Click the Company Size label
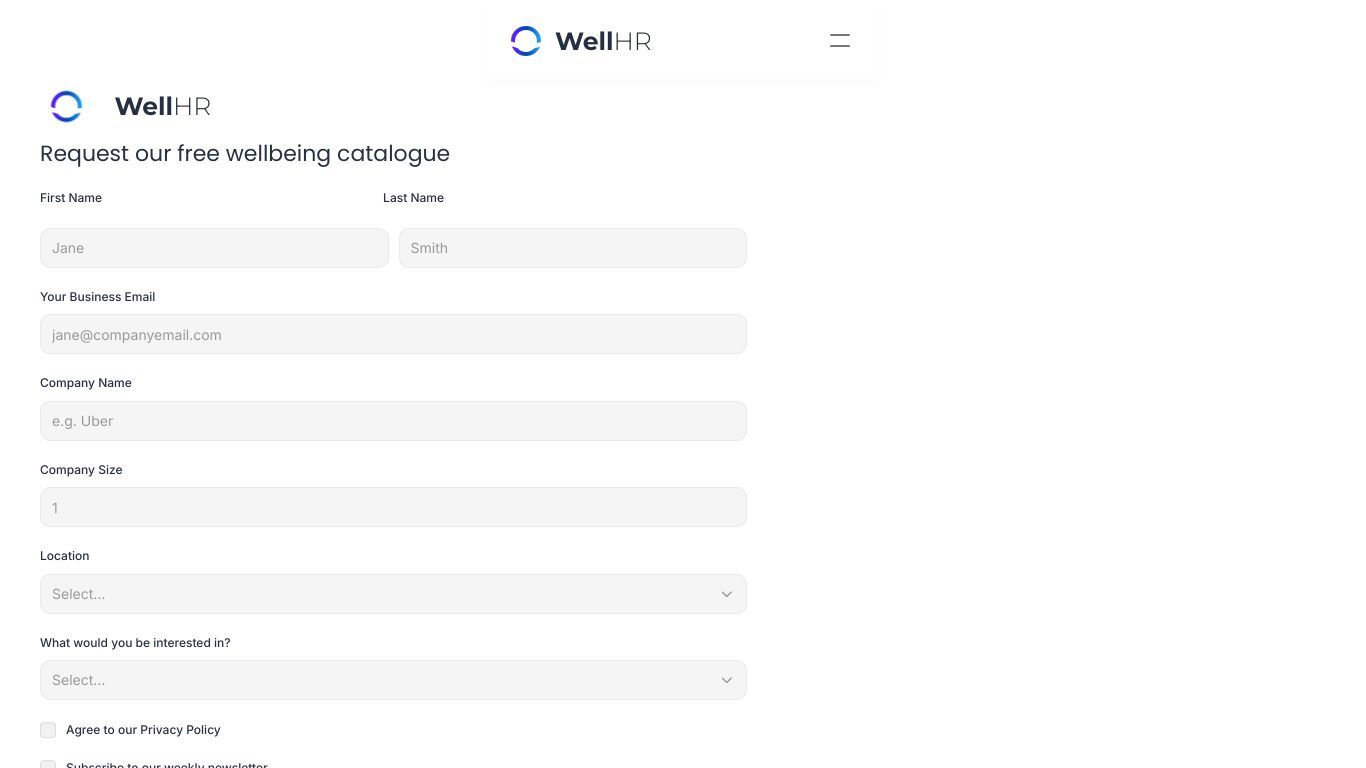This screenshot has width=1366, height=768. point(81,470)
